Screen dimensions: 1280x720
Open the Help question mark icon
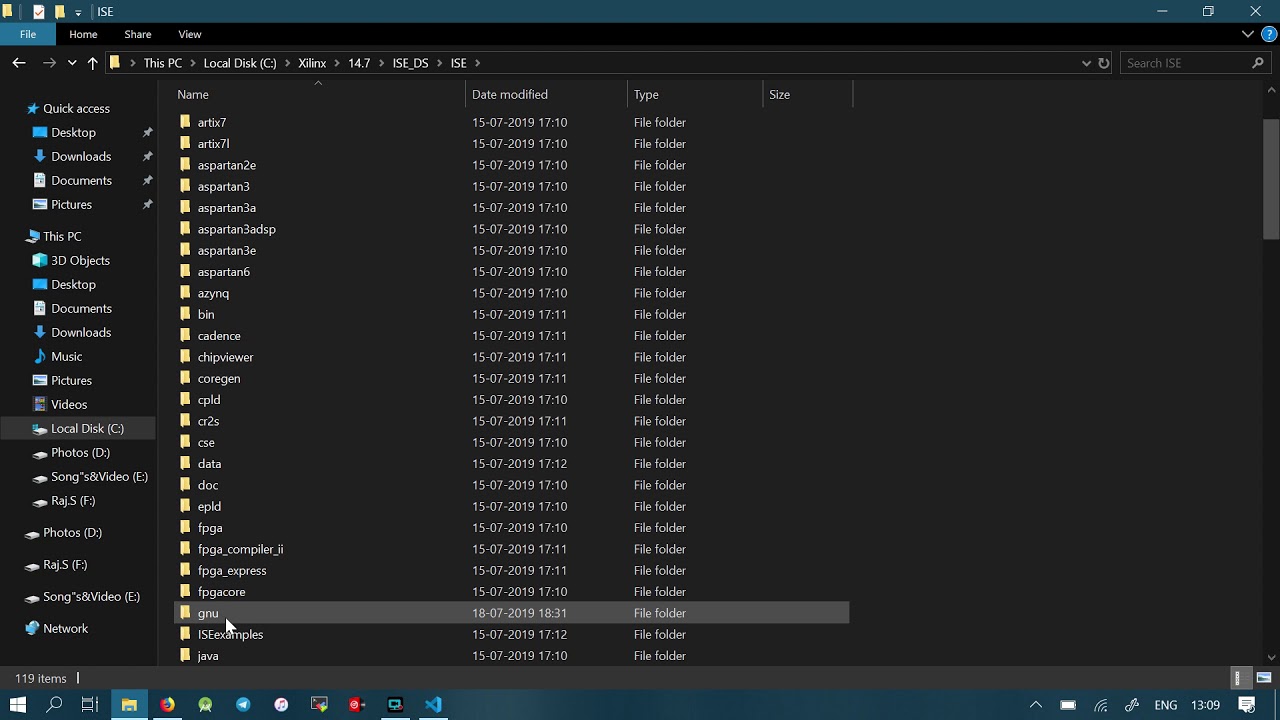click(1268, 34)
